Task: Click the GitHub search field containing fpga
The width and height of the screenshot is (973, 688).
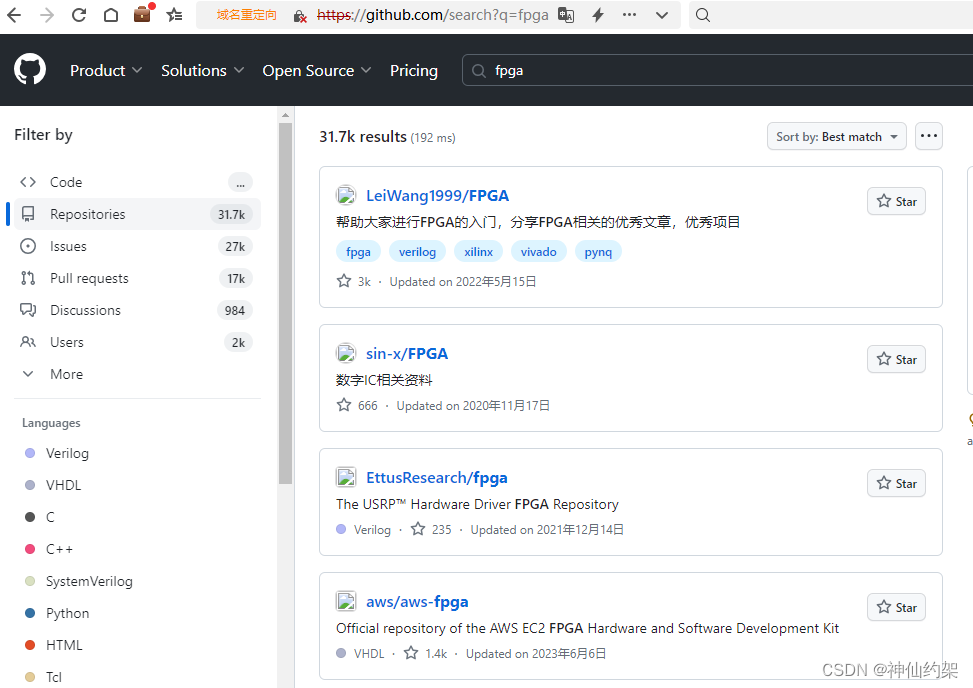Action: coord(717,71)
